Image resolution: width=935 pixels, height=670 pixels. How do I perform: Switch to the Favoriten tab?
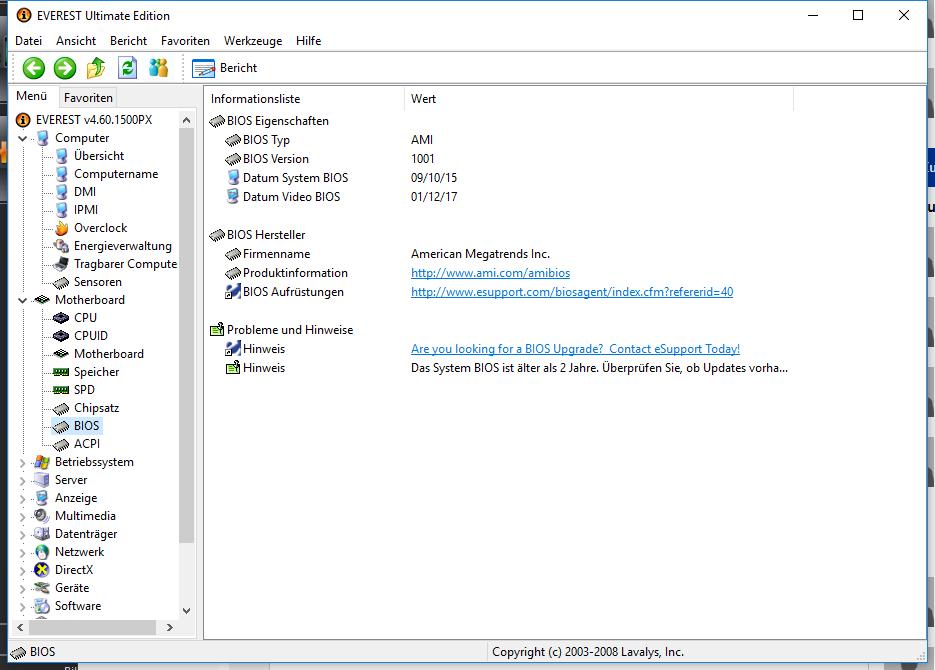pos(88,98)
